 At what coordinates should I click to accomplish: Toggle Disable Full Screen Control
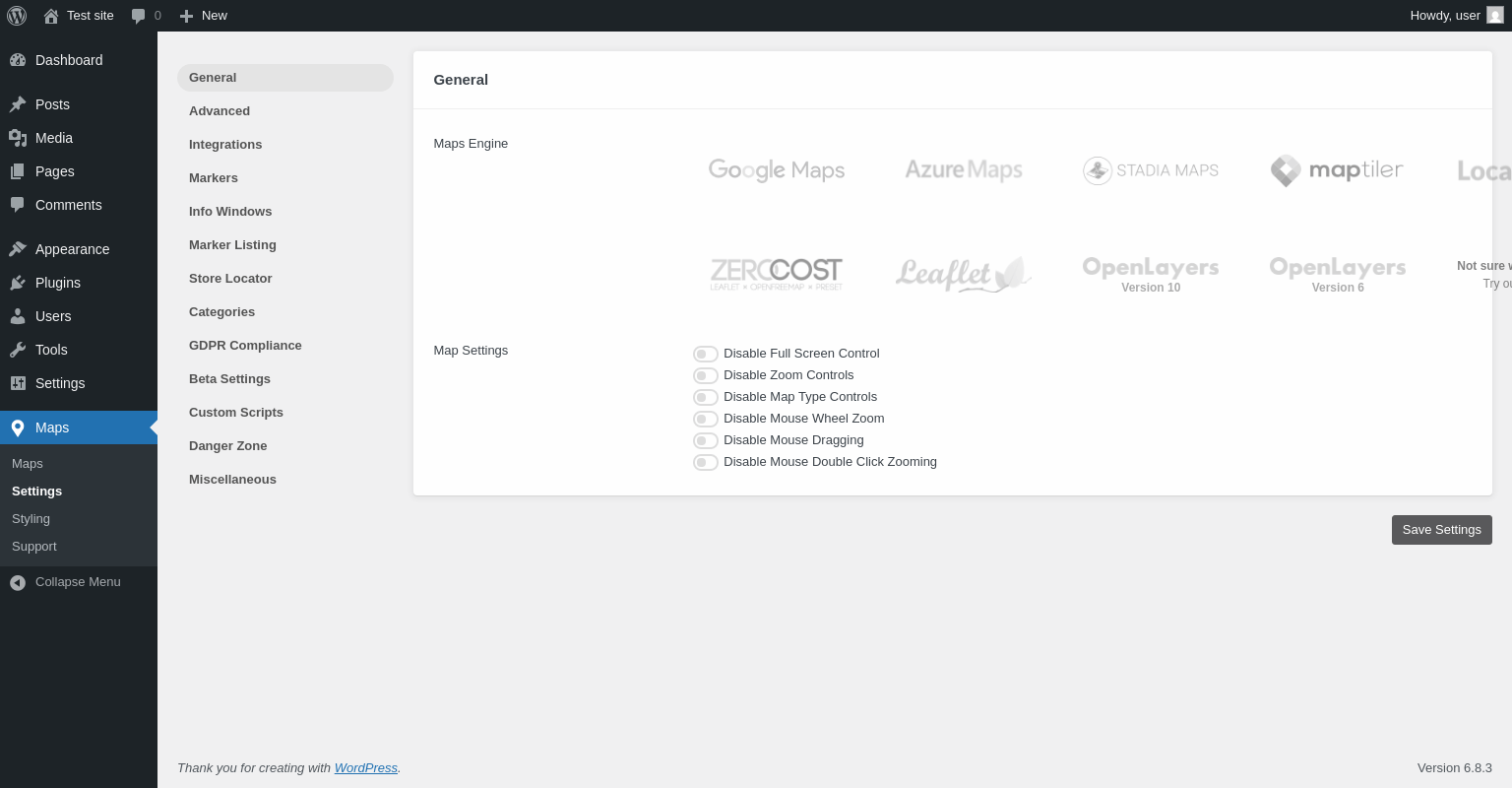pyautogui.click(x=706, y=354)
